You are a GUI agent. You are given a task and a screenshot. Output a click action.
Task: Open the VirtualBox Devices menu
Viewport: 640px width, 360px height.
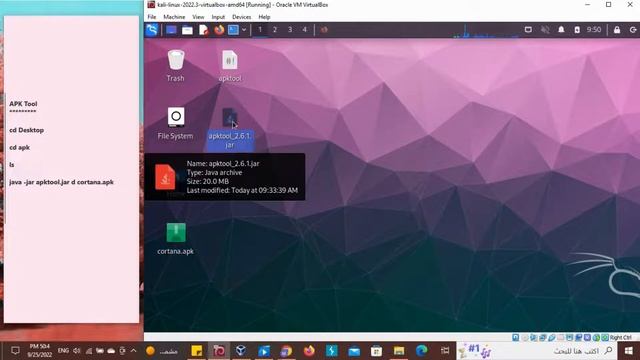coord(242,17)
